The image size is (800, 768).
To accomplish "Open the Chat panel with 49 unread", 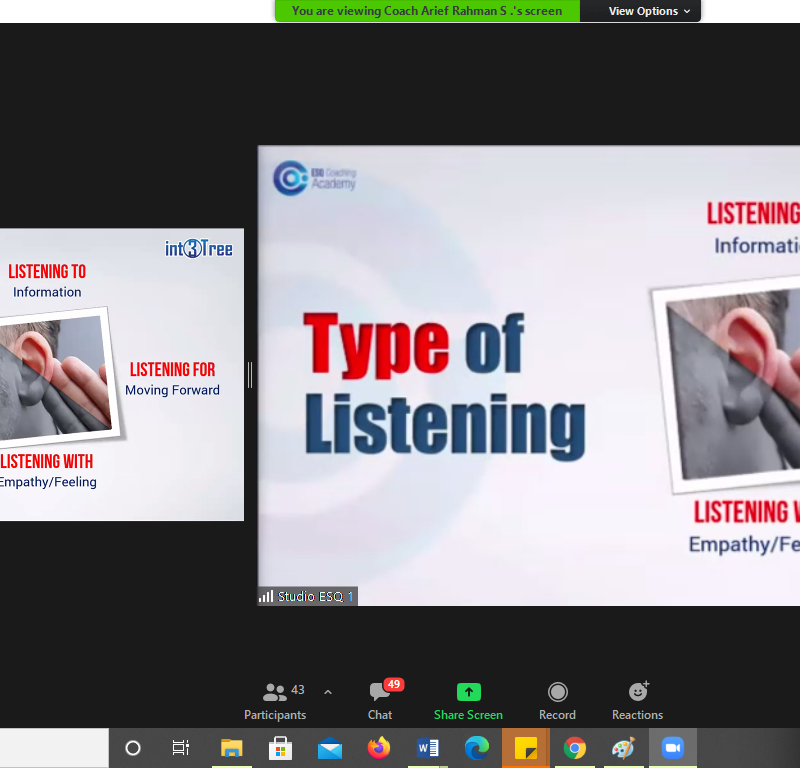I will 380,701.
